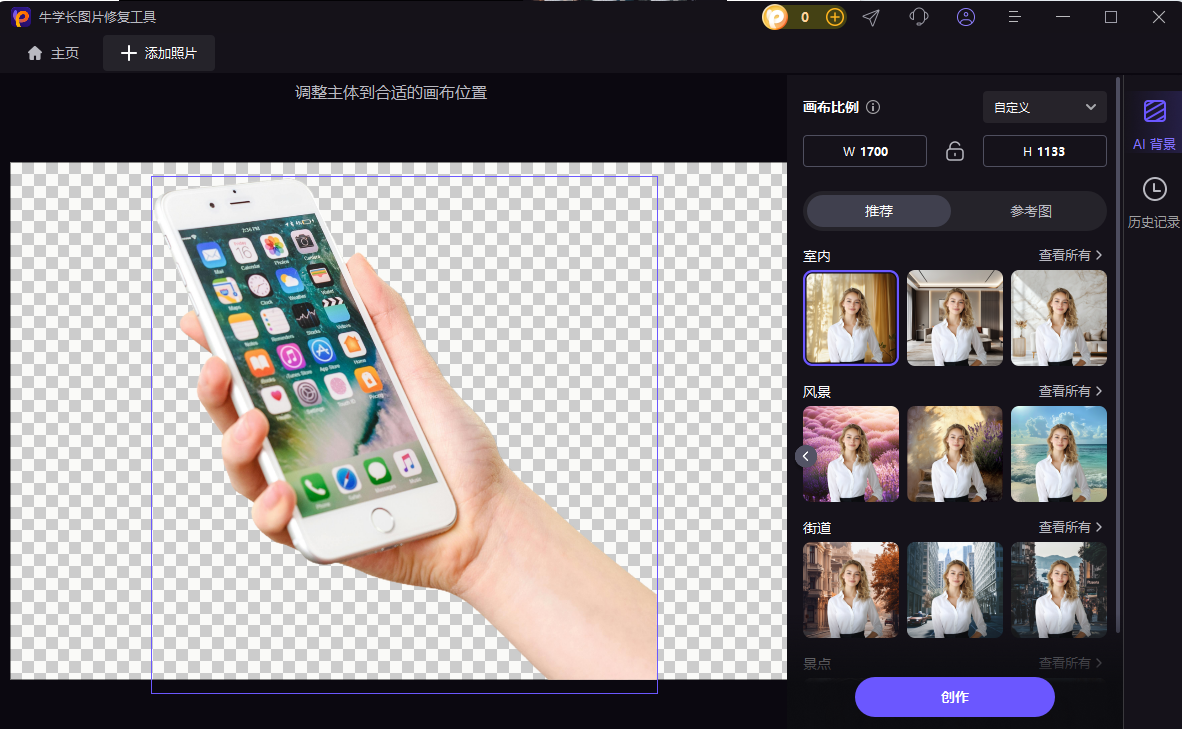The width and height of the screenshot is (1182, 729).
Task: Select the white marble indoor background
Action: pyautogui.click(x=1058, y=318)
